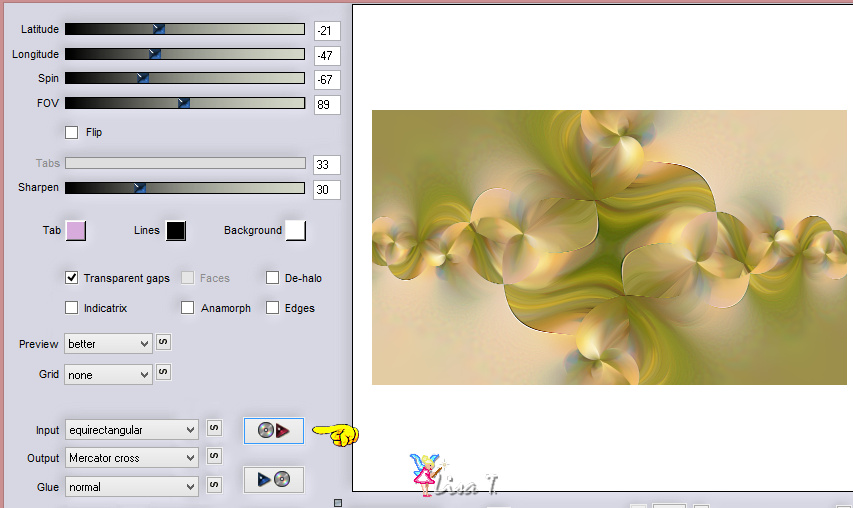Click the S button next to Glue

click(214, 484)
